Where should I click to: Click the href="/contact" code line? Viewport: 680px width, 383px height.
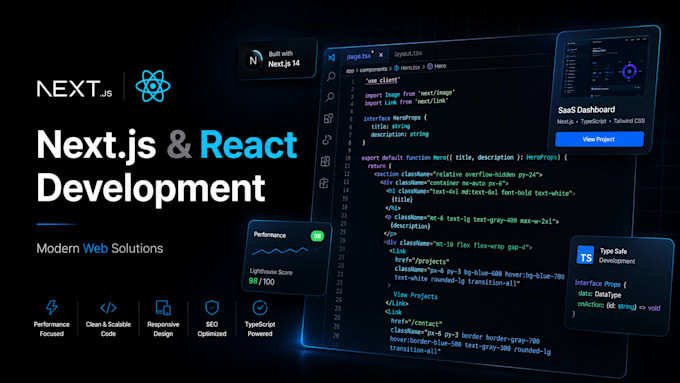416,322
